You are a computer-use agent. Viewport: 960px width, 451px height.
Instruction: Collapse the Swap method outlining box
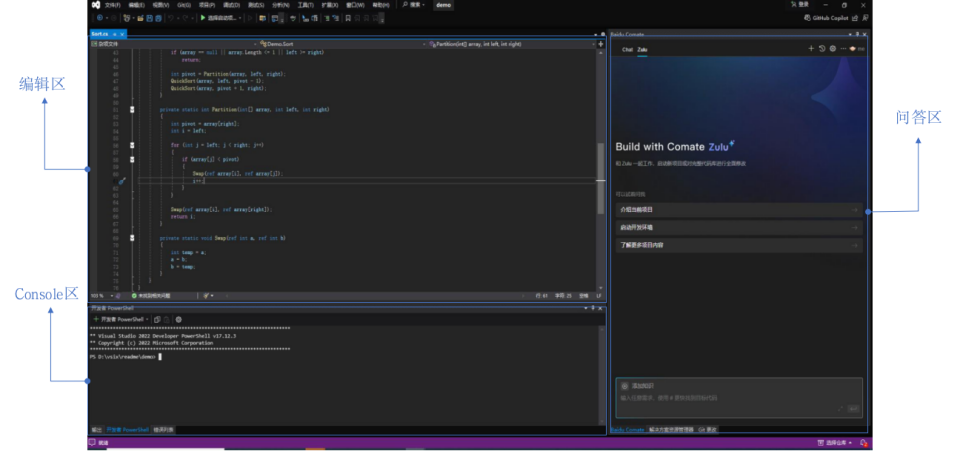point(132,238)
